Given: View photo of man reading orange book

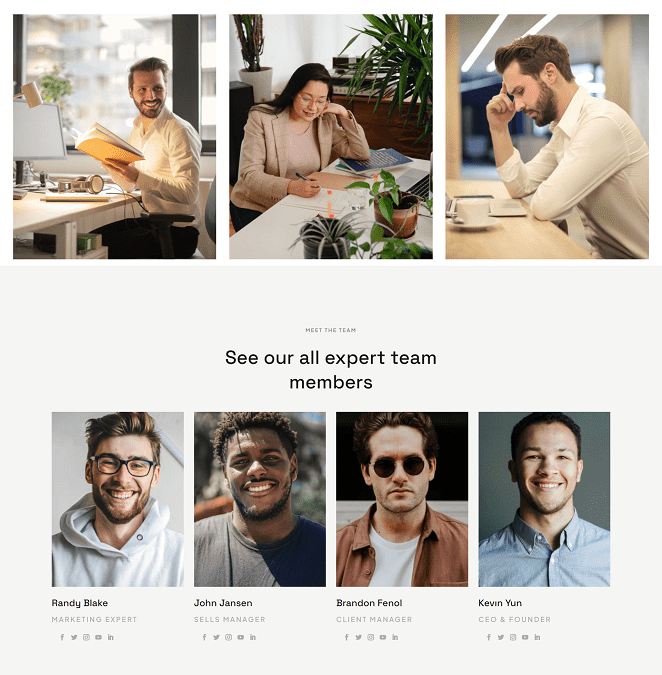Looking at the screenshot, I should tap(114, 136).
